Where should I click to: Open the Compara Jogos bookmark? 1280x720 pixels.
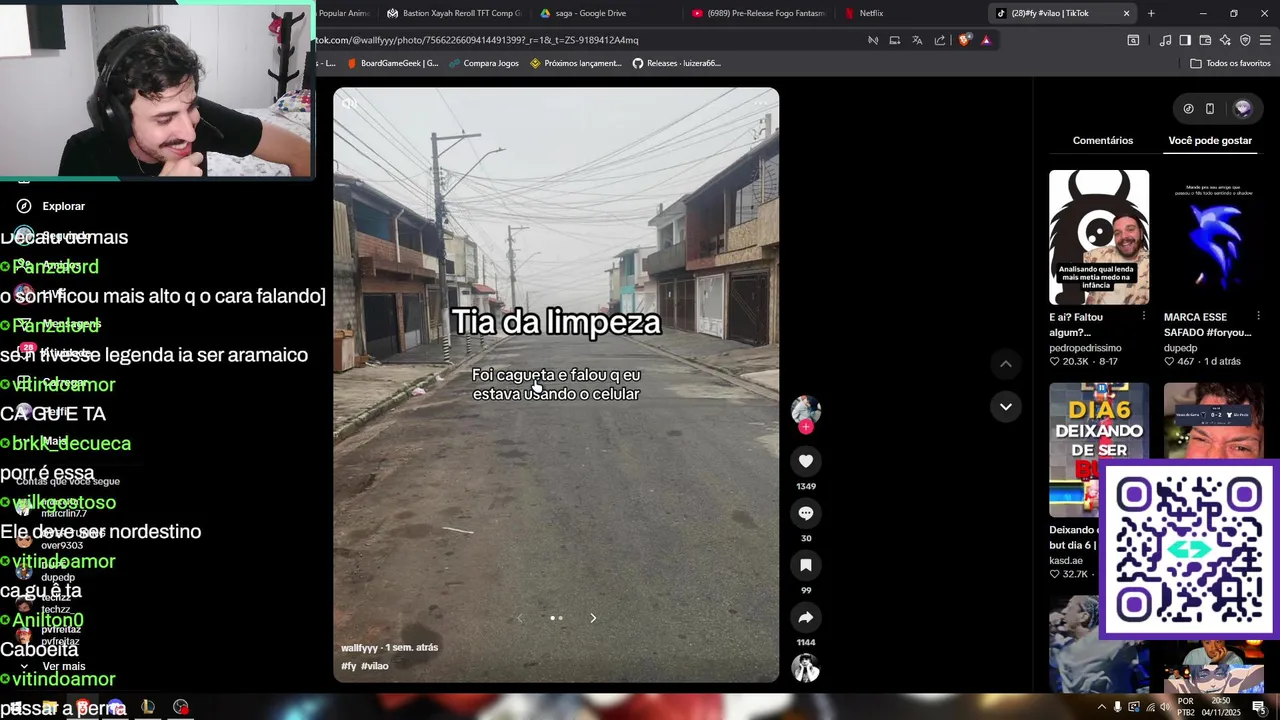484,63
